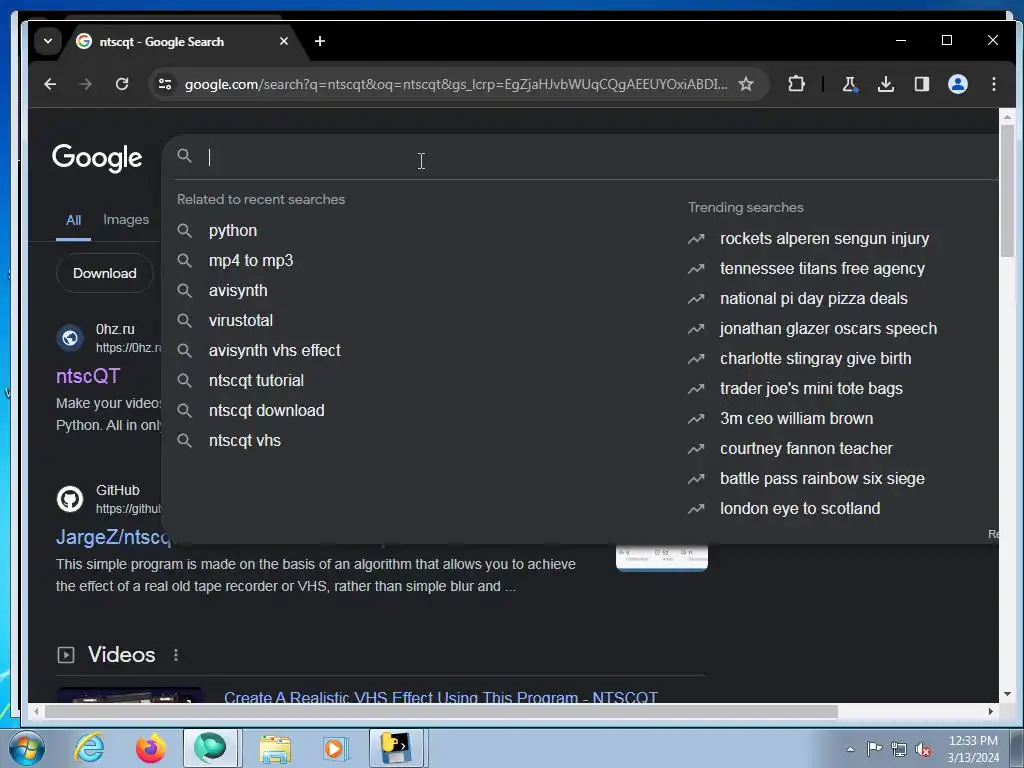The image size is (1024, 768).
Task: Click the Download filter chip
Action: point(104,273)
